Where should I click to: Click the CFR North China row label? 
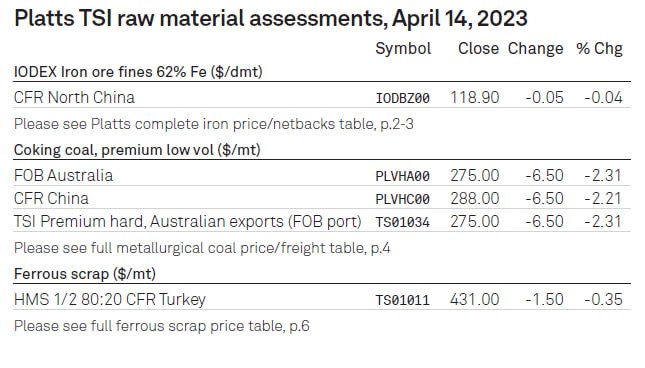click(x=74, y=97)
